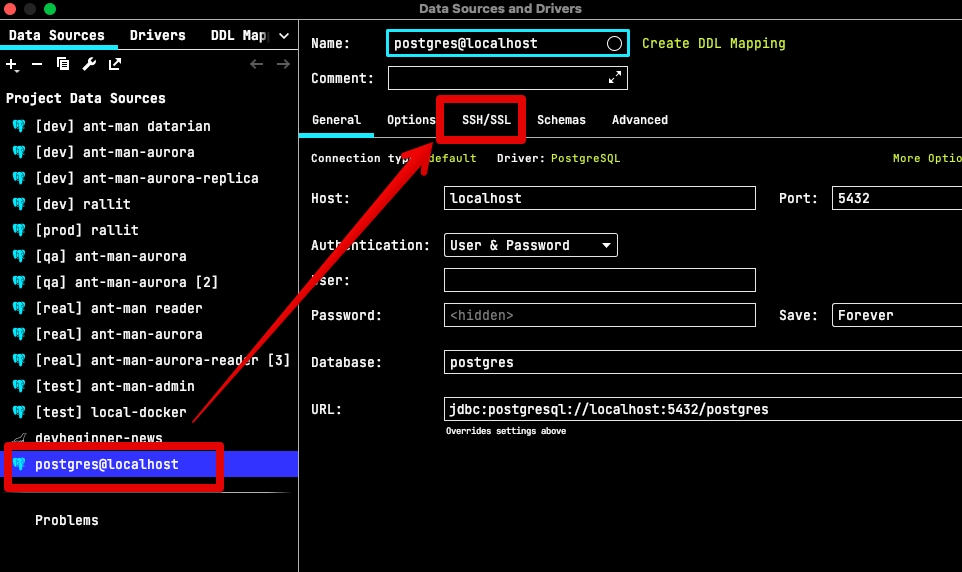Click the Create DDL Mapping link
Image resolution: width=962 pixels, height=572 pixels.
click(x=714, y=44)
